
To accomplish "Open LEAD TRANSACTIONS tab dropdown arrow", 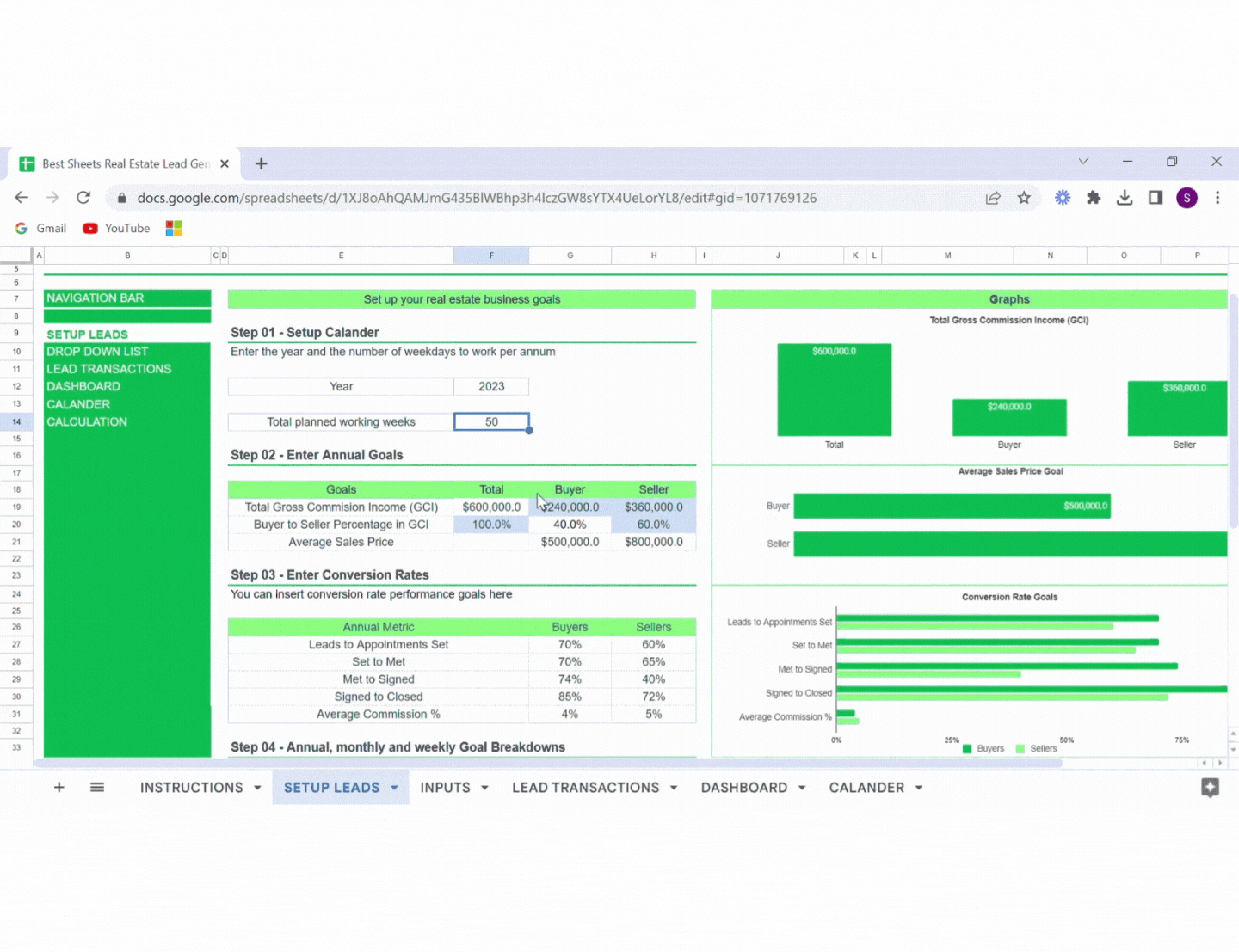I will (674, 788).
